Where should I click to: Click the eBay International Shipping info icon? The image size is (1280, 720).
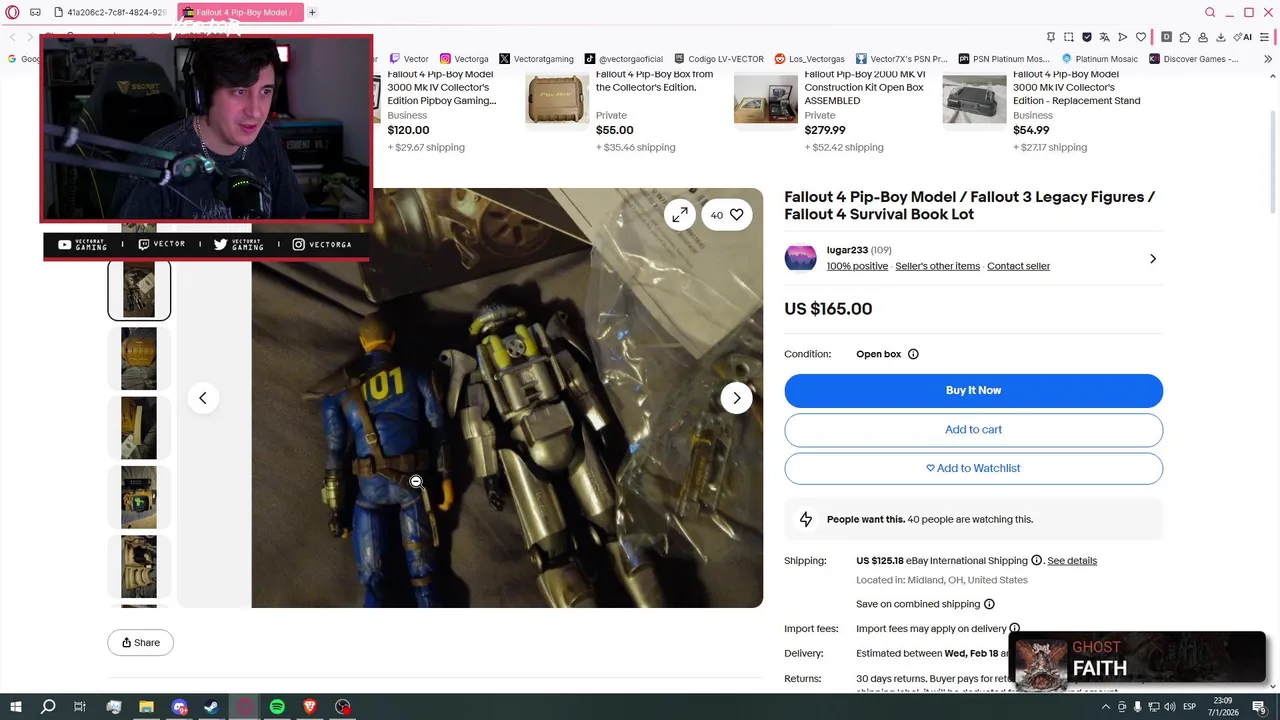(1037, 560)
